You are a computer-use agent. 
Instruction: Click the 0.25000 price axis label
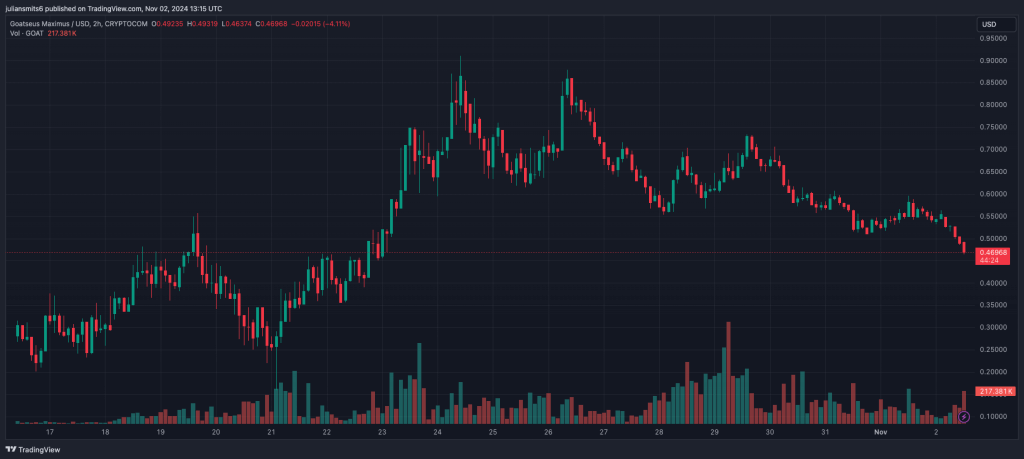click(992, 350)
